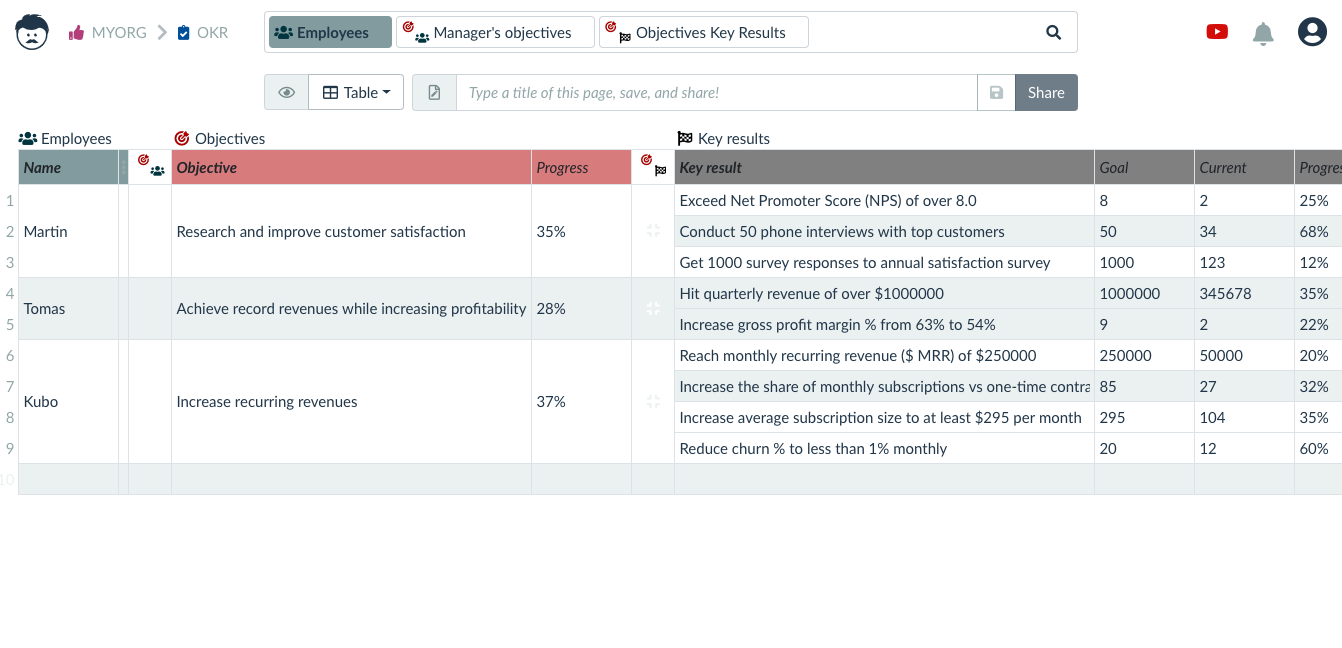
Task: Toggle the eye view visibility button
Action: [287, 92]
